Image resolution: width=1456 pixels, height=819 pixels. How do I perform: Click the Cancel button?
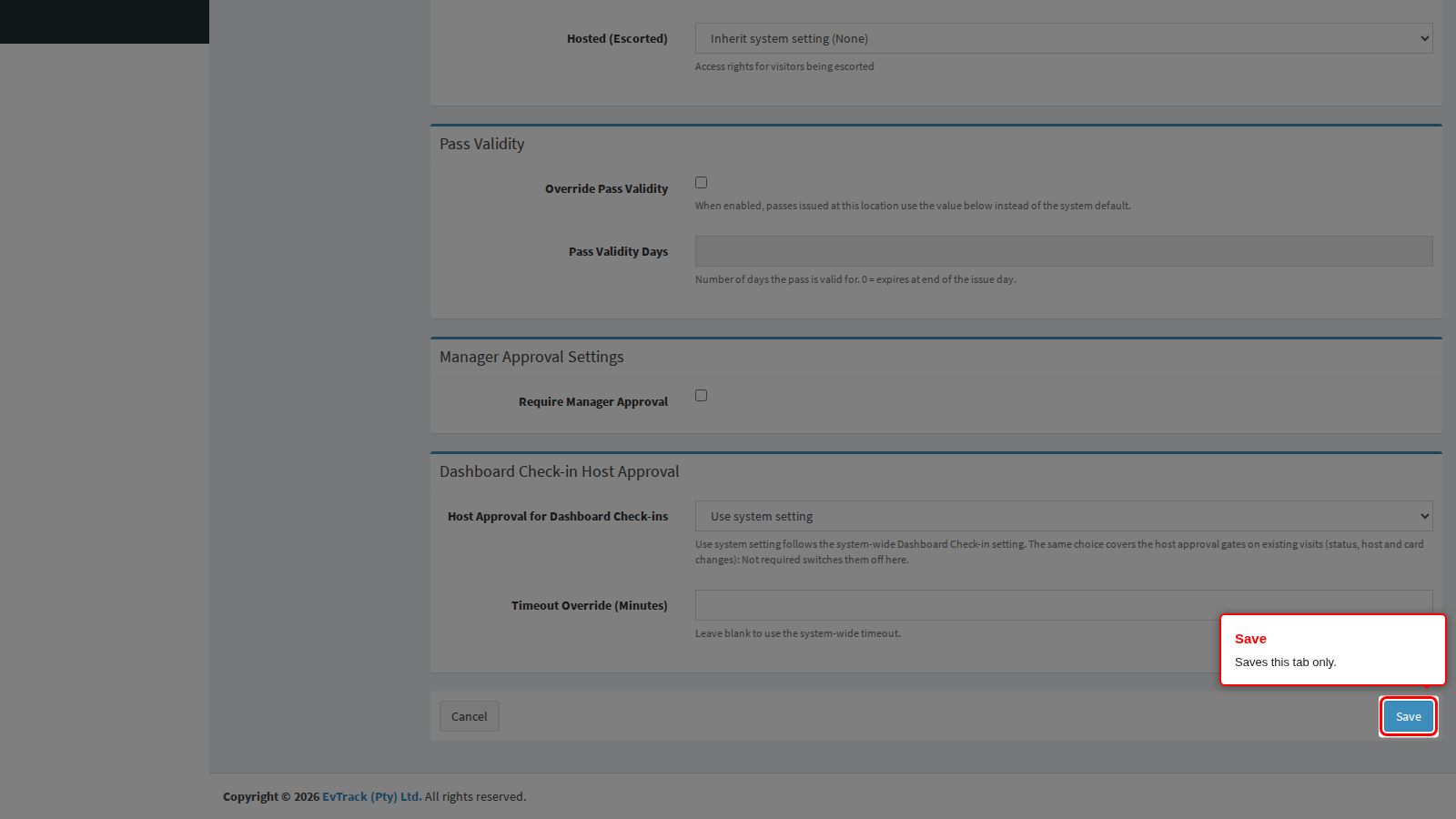pos(470,716)
